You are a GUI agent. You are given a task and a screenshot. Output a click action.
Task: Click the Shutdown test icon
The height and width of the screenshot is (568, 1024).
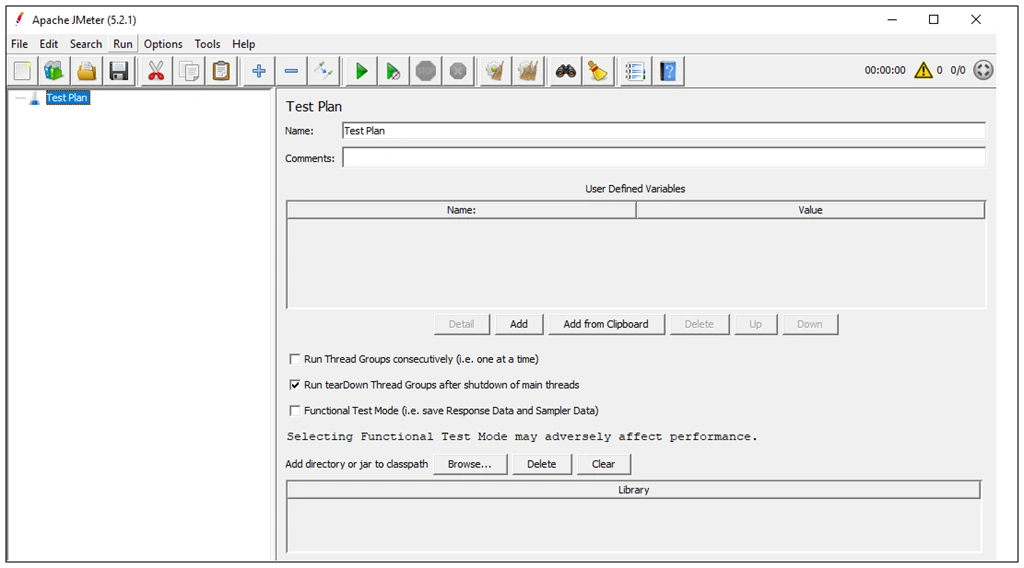(x=458, y=71)
